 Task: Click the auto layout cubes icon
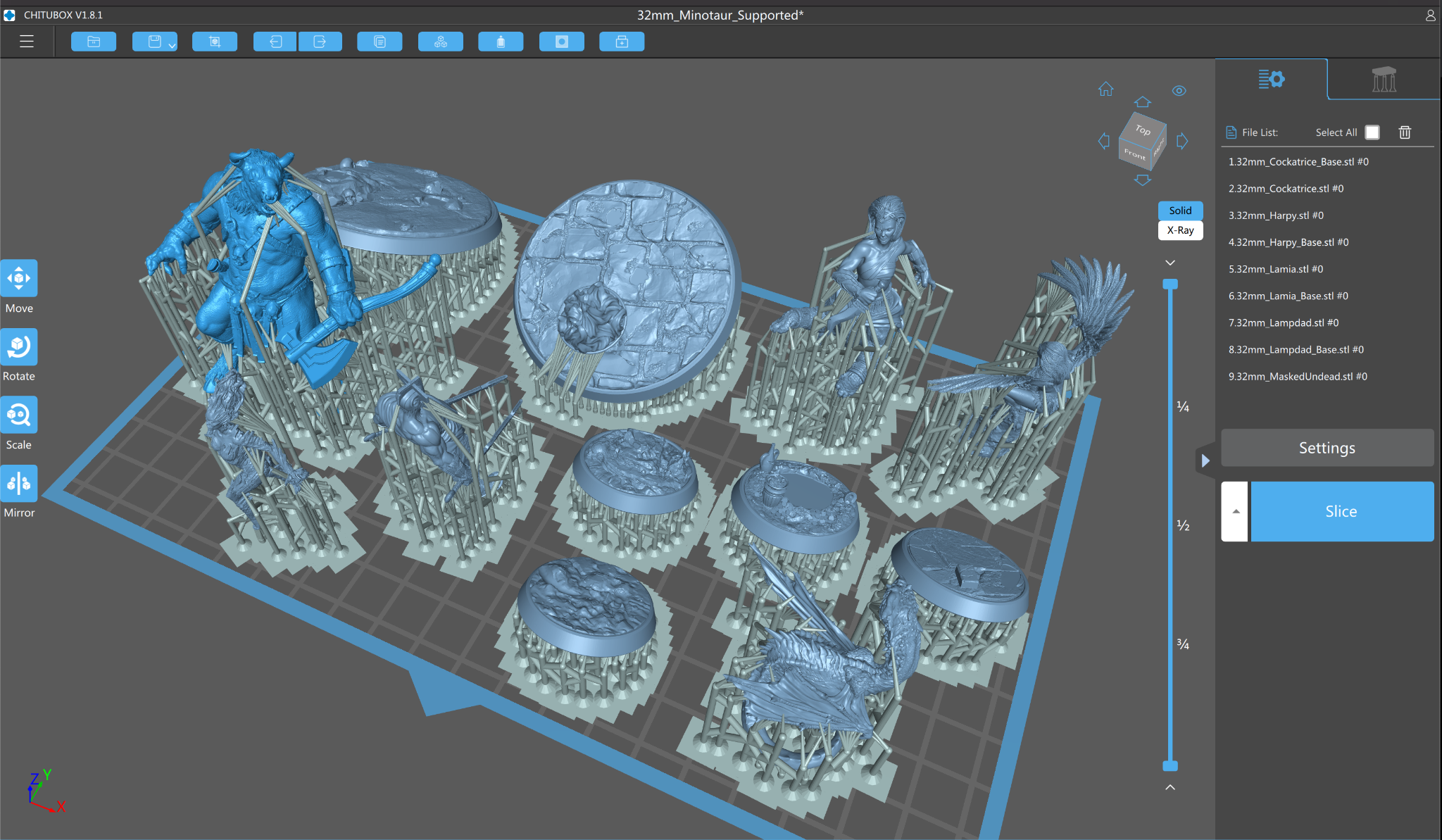pyautogui.click(x=440, y=42)
